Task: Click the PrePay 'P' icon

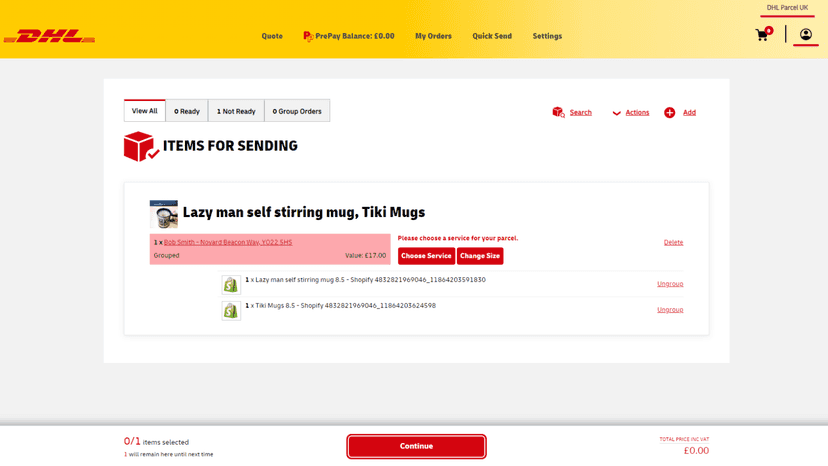Action: coord(308,36)
